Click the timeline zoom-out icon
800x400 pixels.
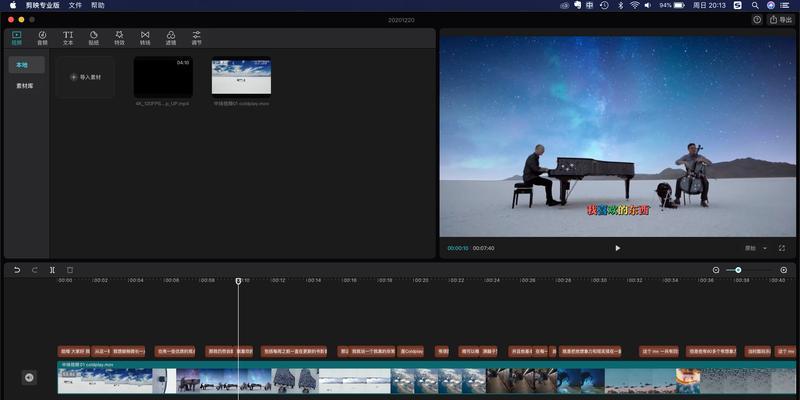tap(716, 270)
